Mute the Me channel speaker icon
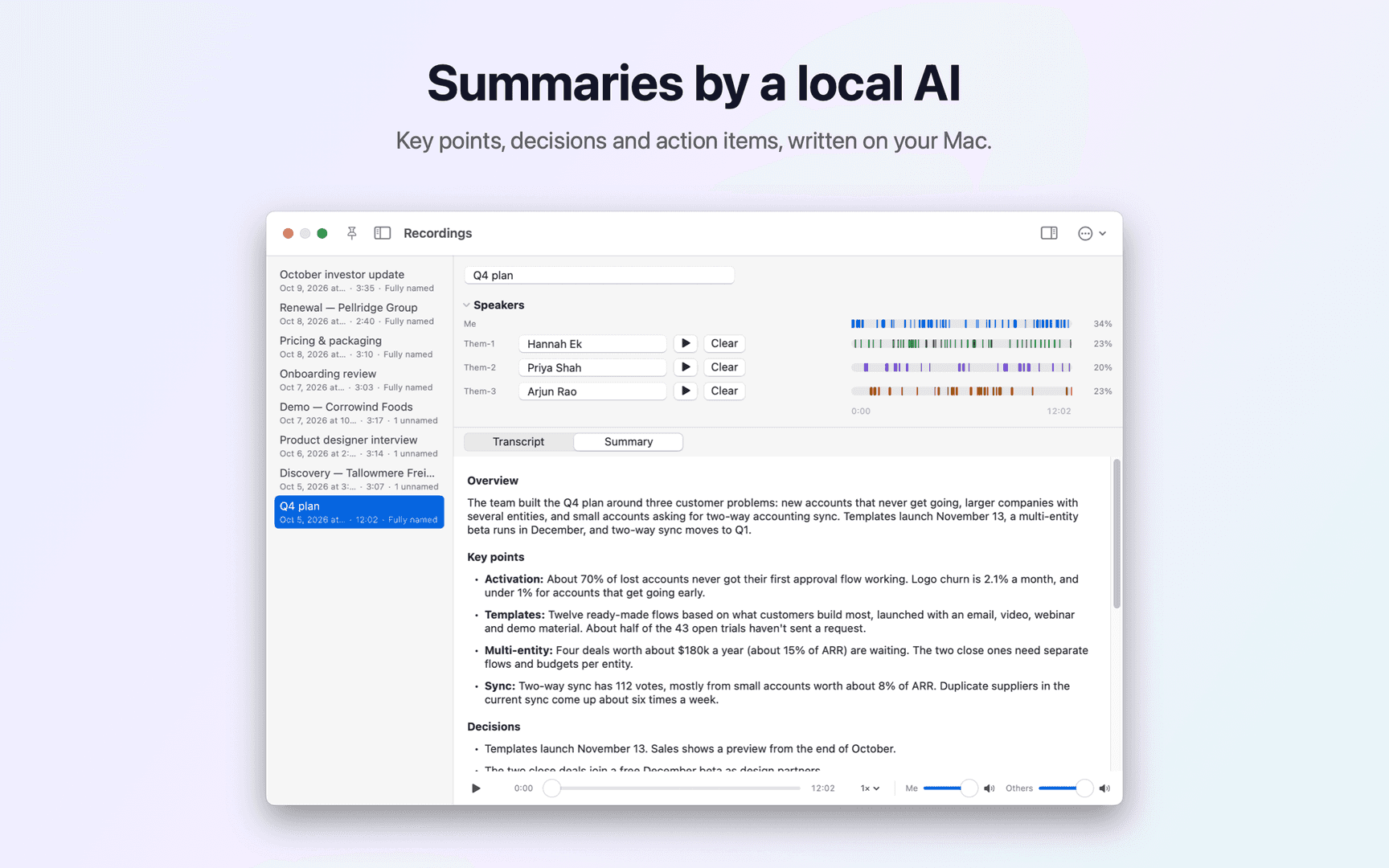1389x868 pixels. [990, 788]
